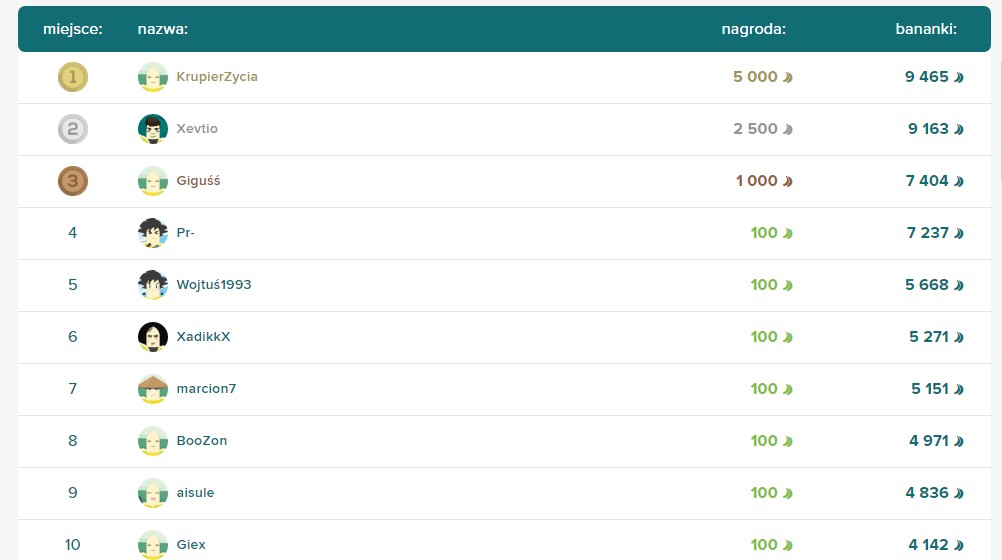Click XadikkX's dark-haired avatar
This screenshot has height=560, width=1002.
point(153,337)
